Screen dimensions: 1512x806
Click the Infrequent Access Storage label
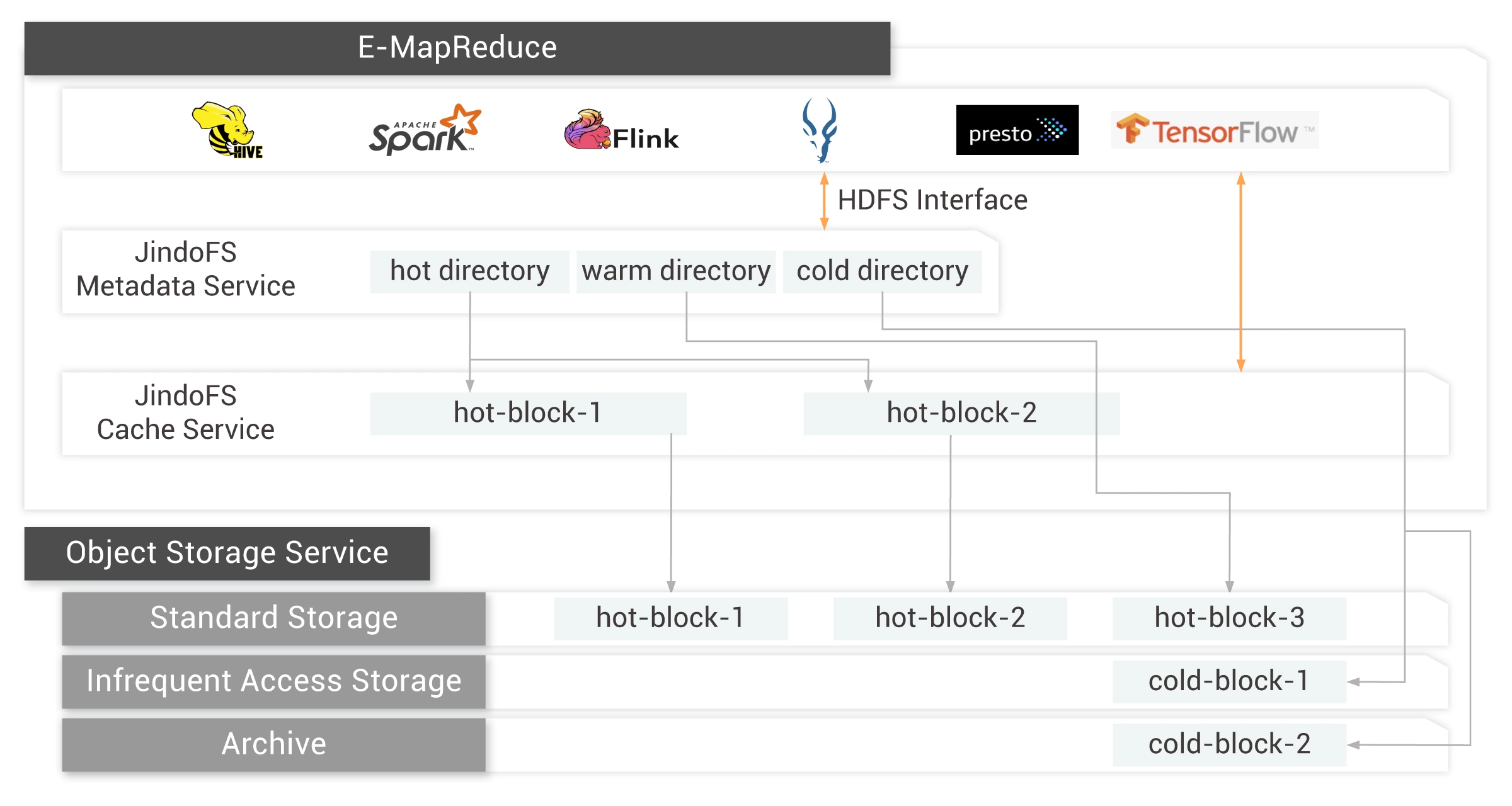[x=273, y=681]
